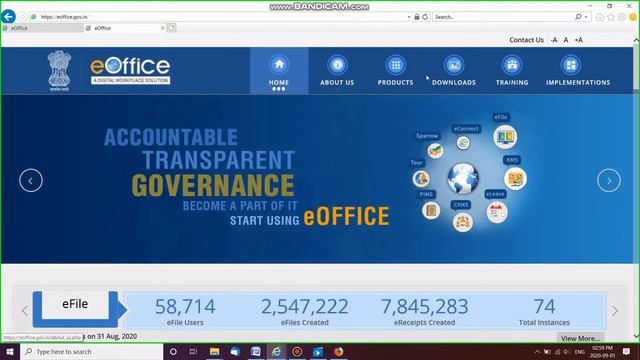Click the national emblem image
The image size is (640, 360).
pyautogui.click(x=59, y=70)
